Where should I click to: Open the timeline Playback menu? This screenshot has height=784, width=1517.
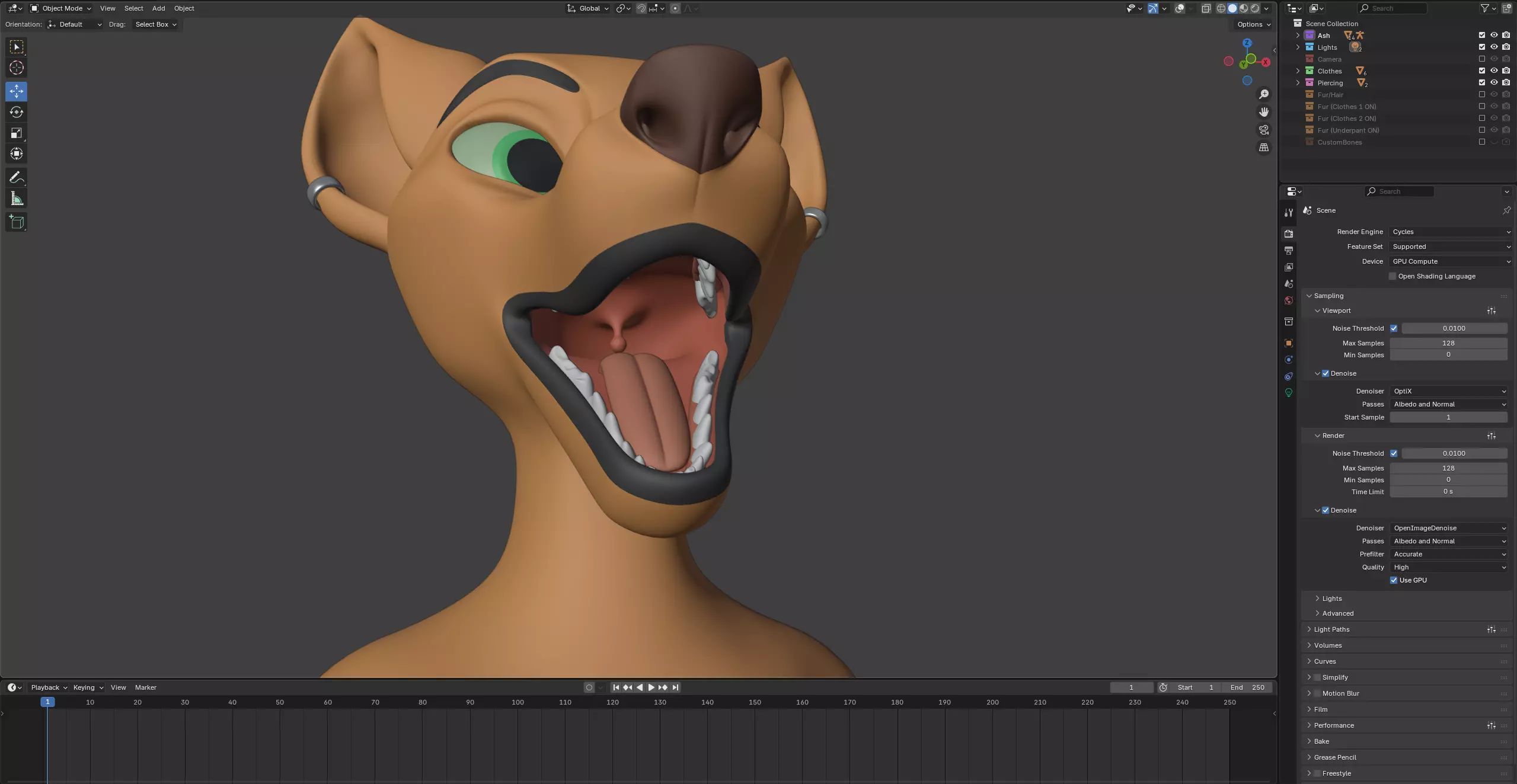tap(49, 687)
